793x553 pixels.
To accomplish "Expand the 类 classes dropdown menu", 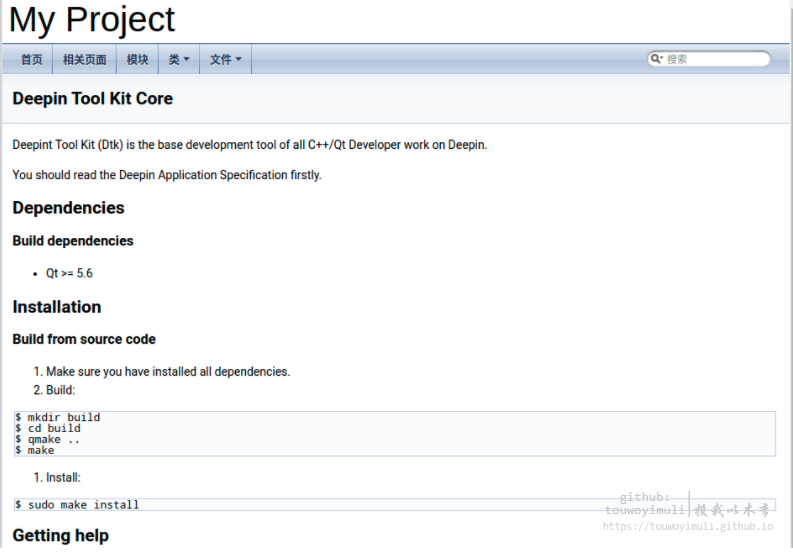I will coord(179,59).
